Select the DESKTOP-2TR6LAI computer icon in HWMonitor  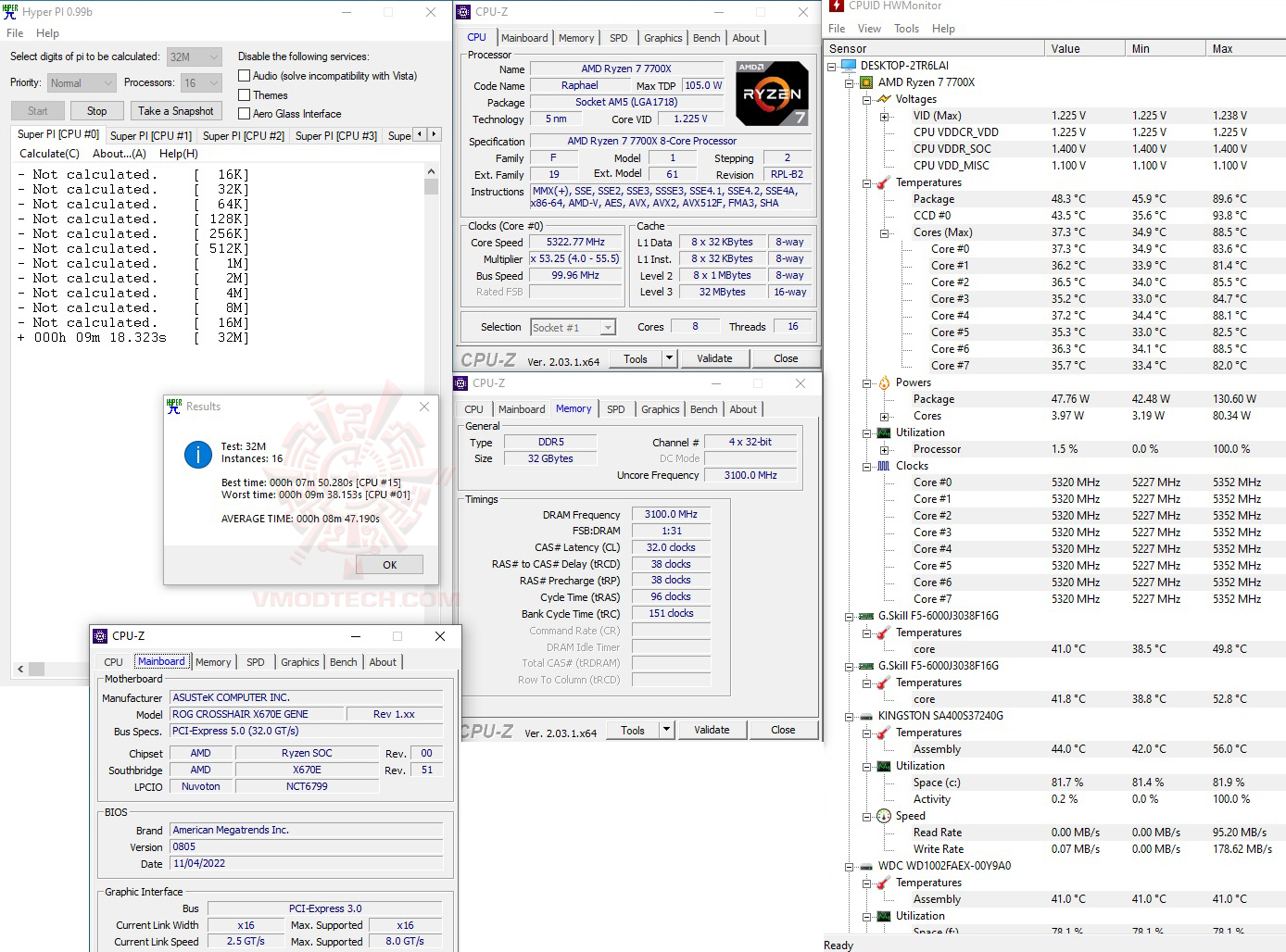coord(848,65)
